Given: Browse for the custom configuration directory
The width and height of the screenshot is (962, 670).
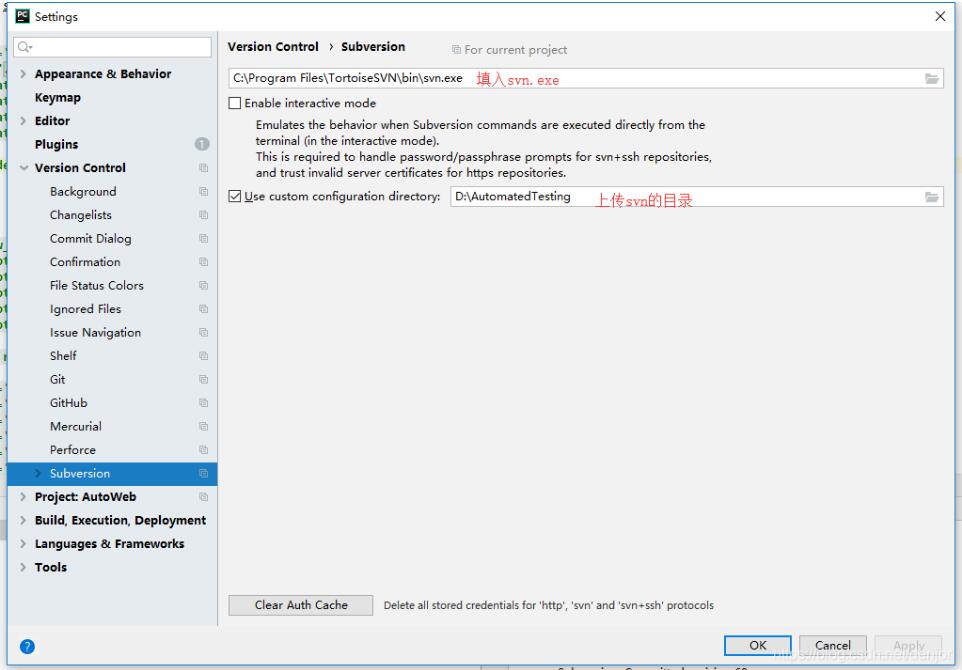Looking at the screenshot, I should point(932,196).
